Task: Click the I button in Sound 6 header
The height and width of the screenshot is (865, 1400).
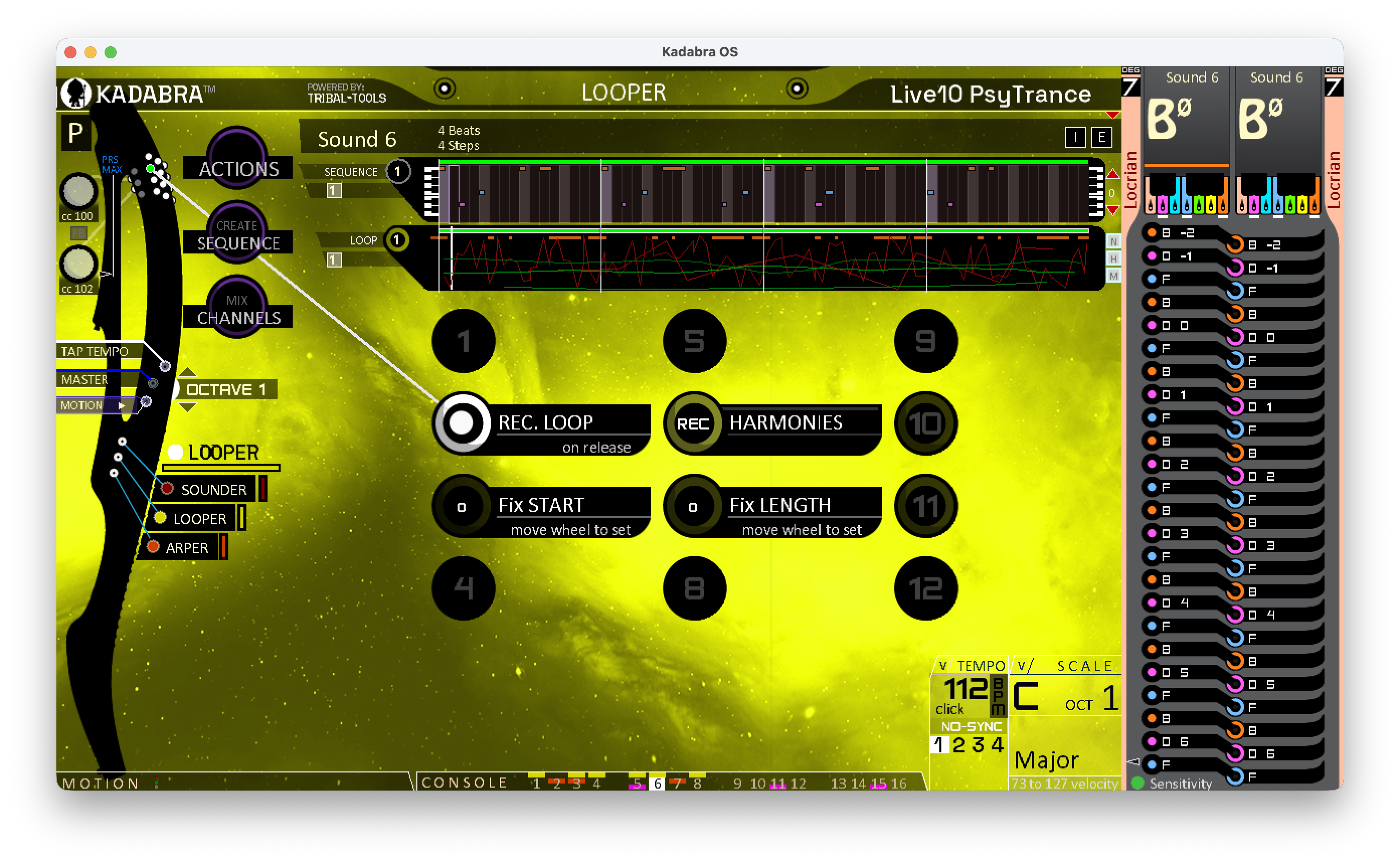Action: point(1075,137)
